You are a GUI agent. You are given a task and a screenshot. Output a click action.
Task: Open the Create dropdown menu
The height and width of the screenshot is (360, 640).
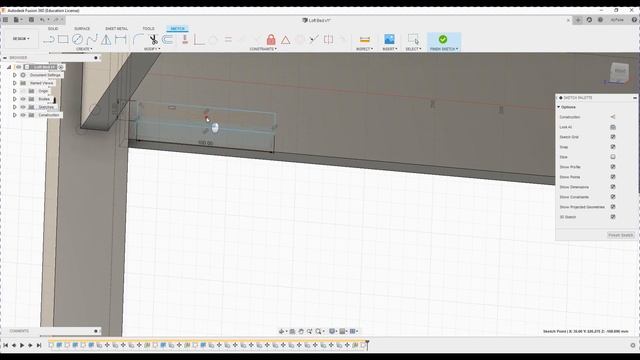tap(84, 49)
